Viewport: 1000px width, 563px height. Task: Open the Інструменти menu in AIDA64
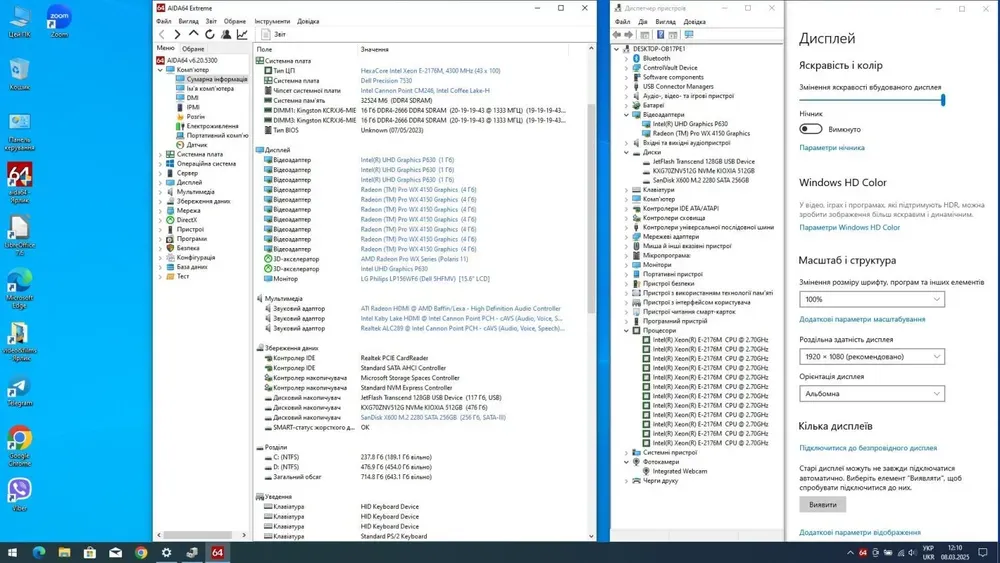tap(272, 21)
